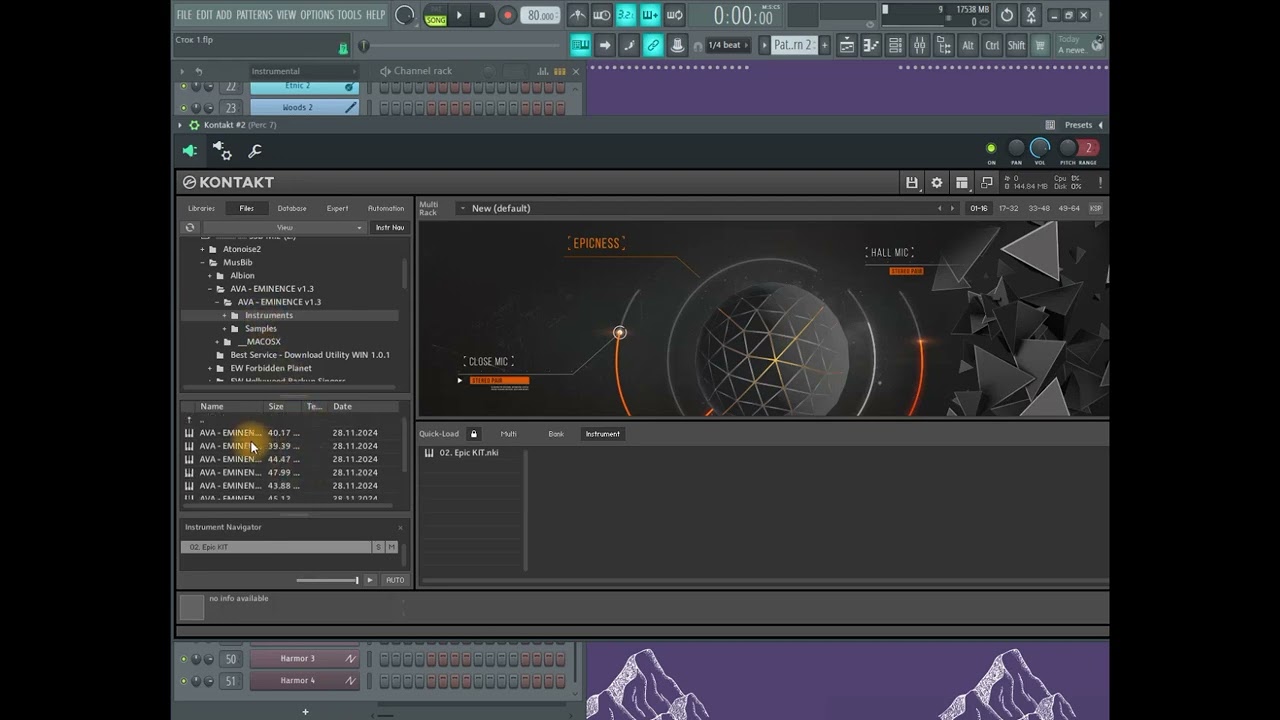Click the stamp tool icon

(677, 45)
